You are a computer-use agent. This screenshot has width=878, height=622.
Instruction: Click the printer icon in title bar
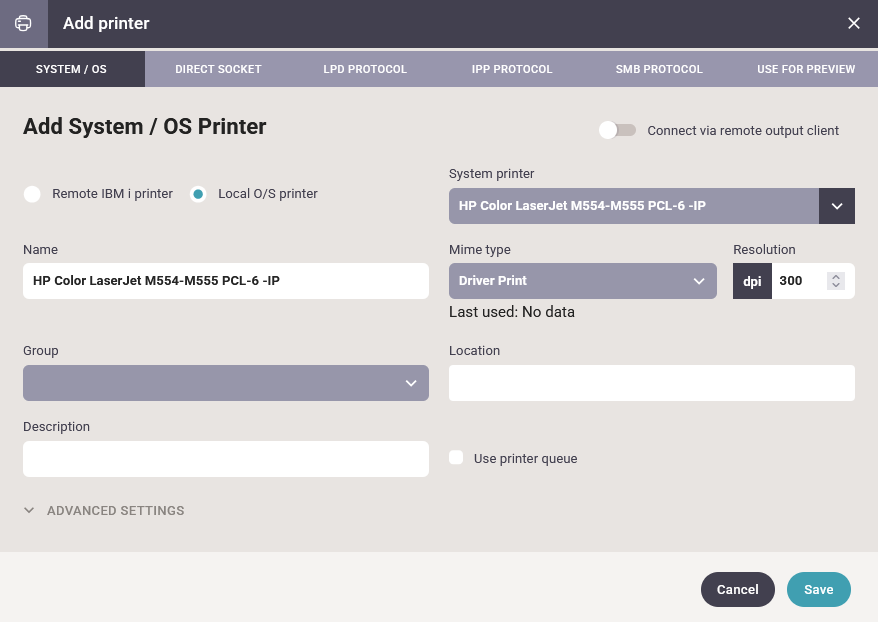23,23
